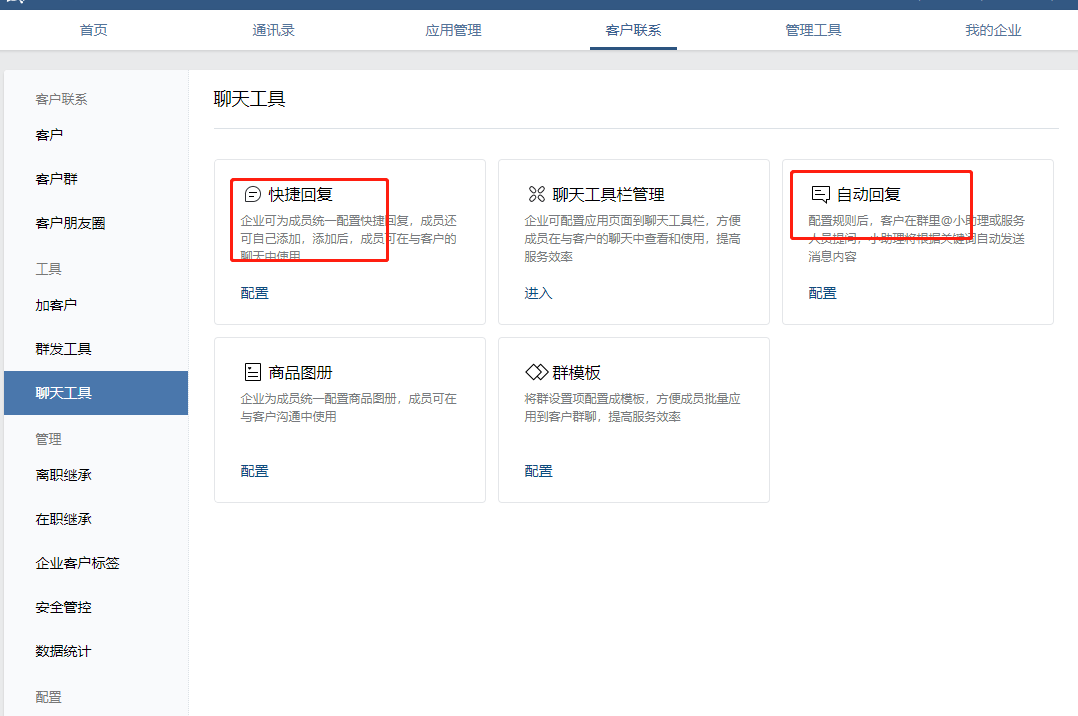
Task: Click 进入 under 聊天工具栏管理
Action: [x=538, y=293]
